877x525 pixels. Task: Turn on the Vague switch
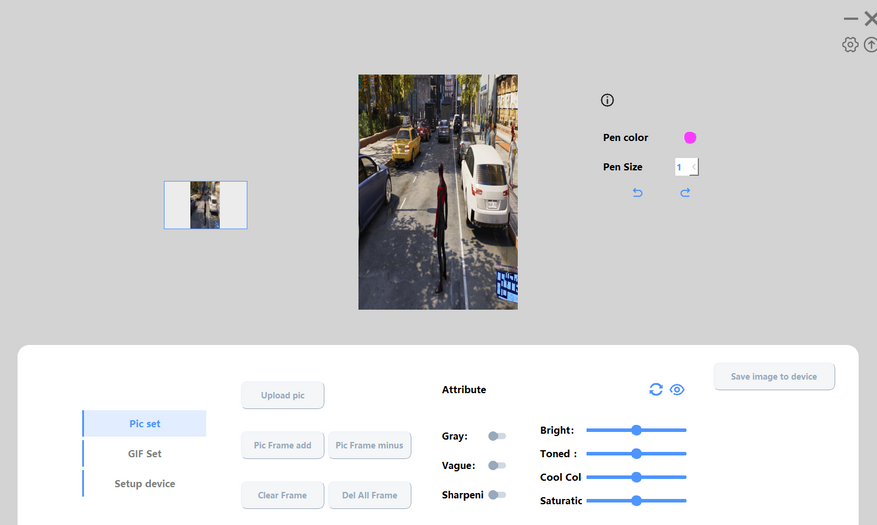(496, 465)
